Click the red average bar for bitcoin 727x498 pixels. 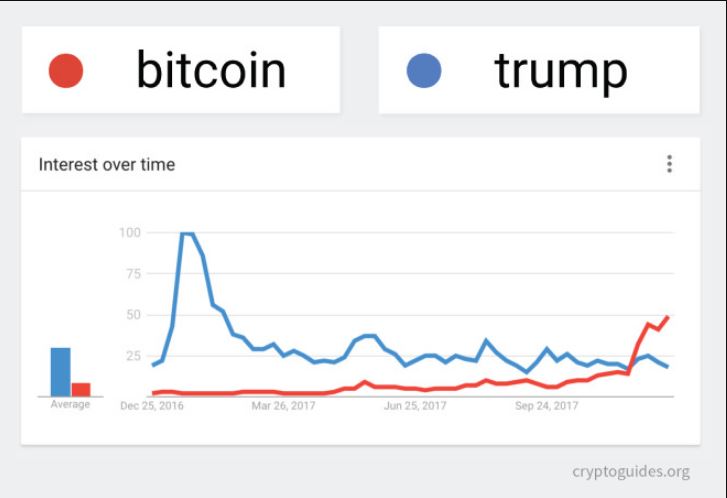point(80,389)
